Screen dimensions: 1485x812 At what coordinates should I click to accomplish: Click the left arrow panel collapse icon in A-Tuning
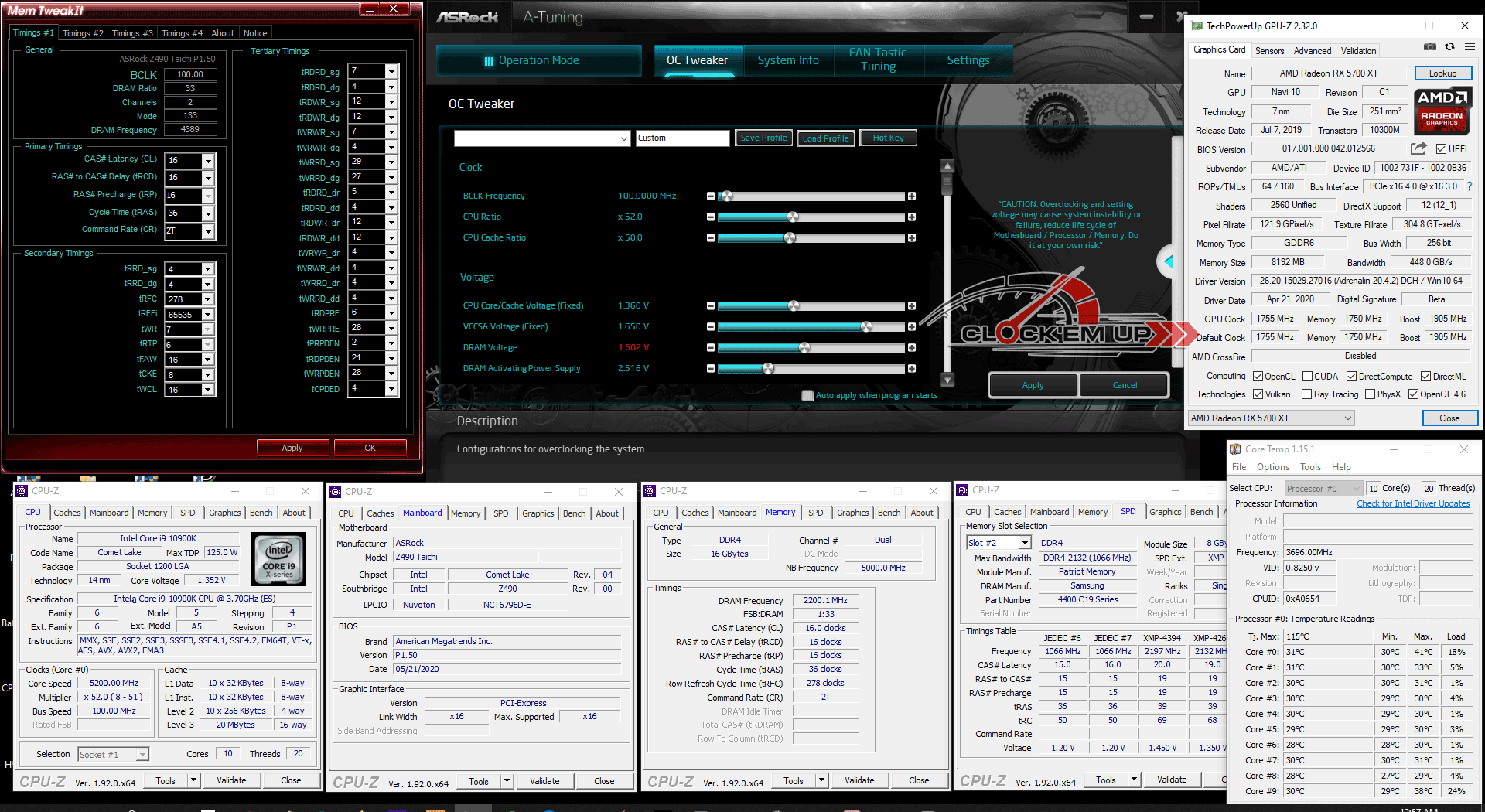pos(1169,262)
